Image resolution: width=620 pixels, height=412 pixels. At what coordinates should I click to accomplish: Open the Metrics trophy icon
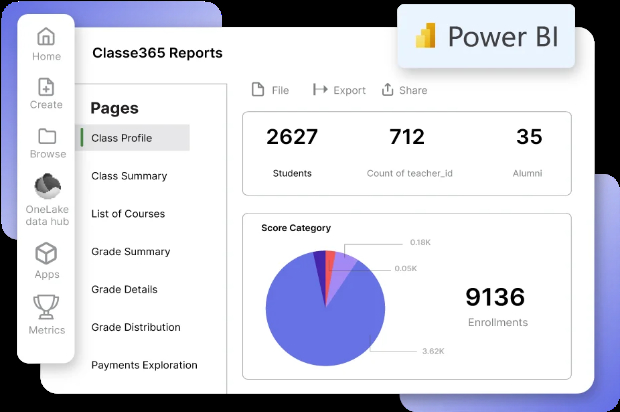[x=46, y=307]
